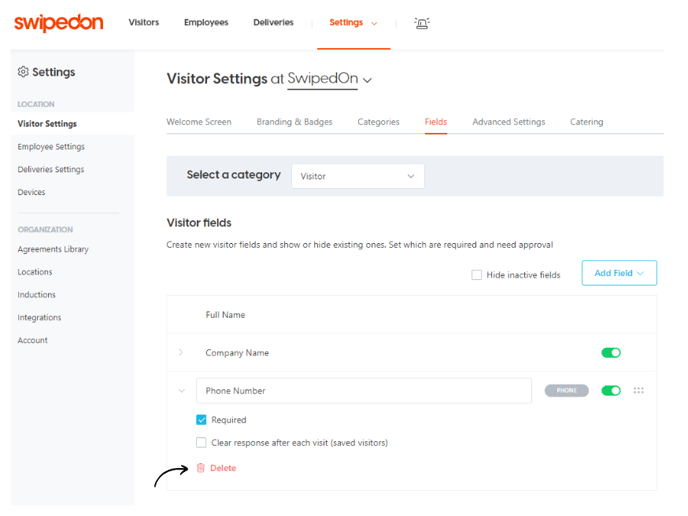Open the alarm evacuation icon

[x=422, y=23]
